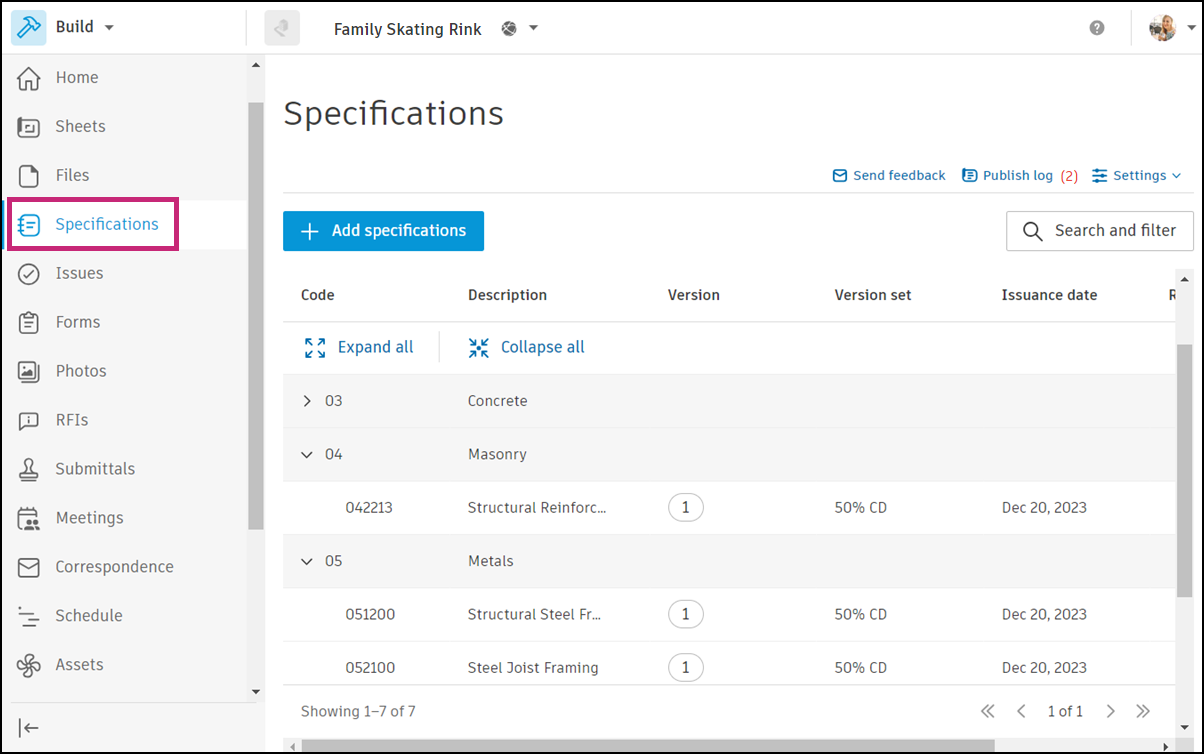Viewport: 1204px width, 754px height.
Task: Open the Photos icon in sidebar
Action: coord(29,371)
